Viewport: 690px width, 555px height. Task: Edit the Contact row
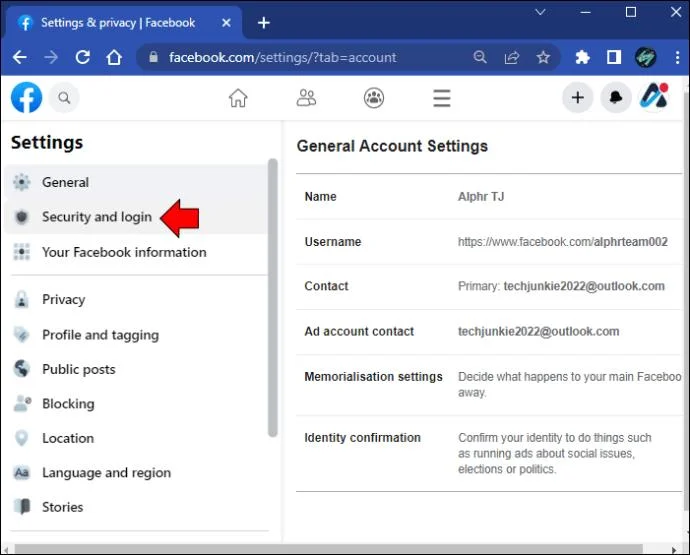tap(489, 287)
